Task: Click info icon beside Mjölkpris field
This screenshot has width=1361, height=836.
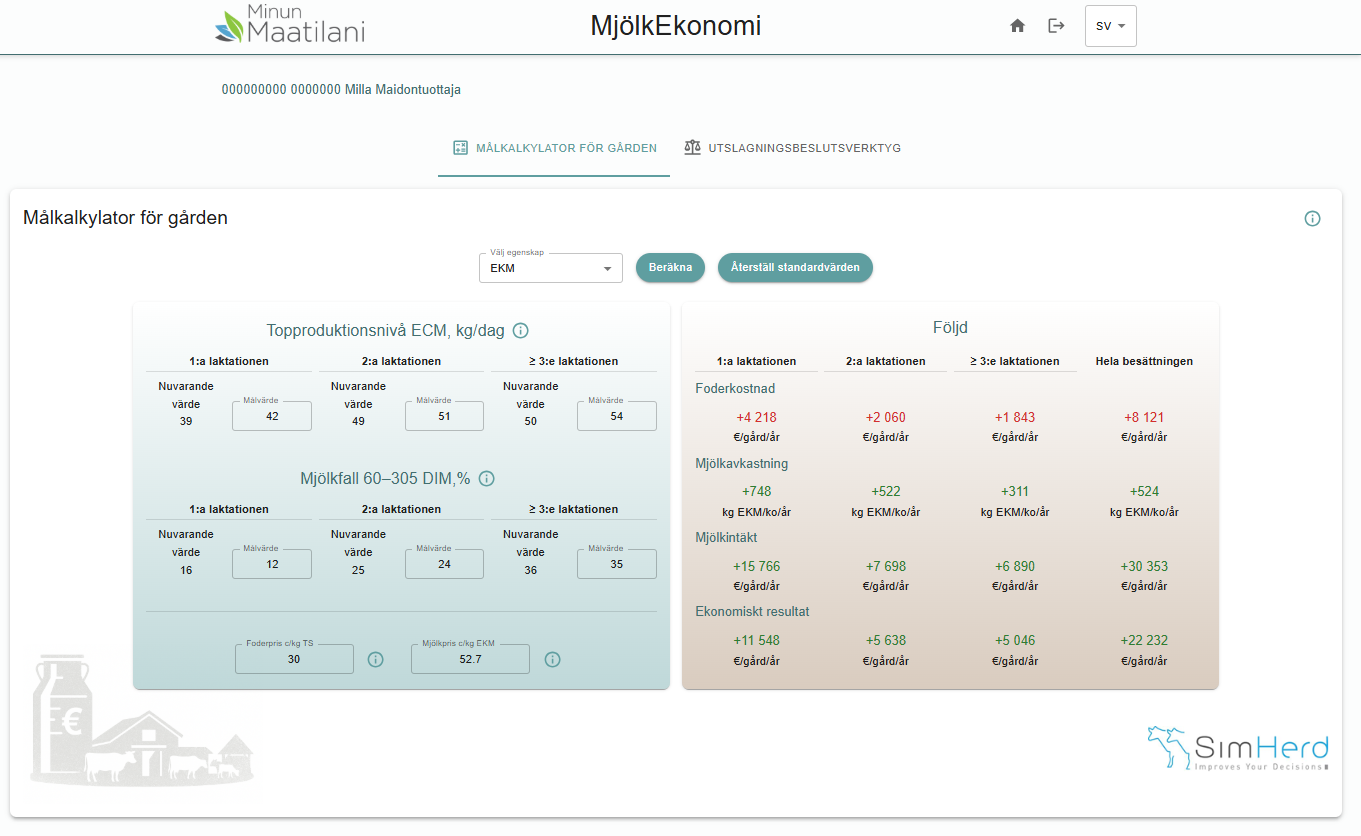Action: point(552,660)
